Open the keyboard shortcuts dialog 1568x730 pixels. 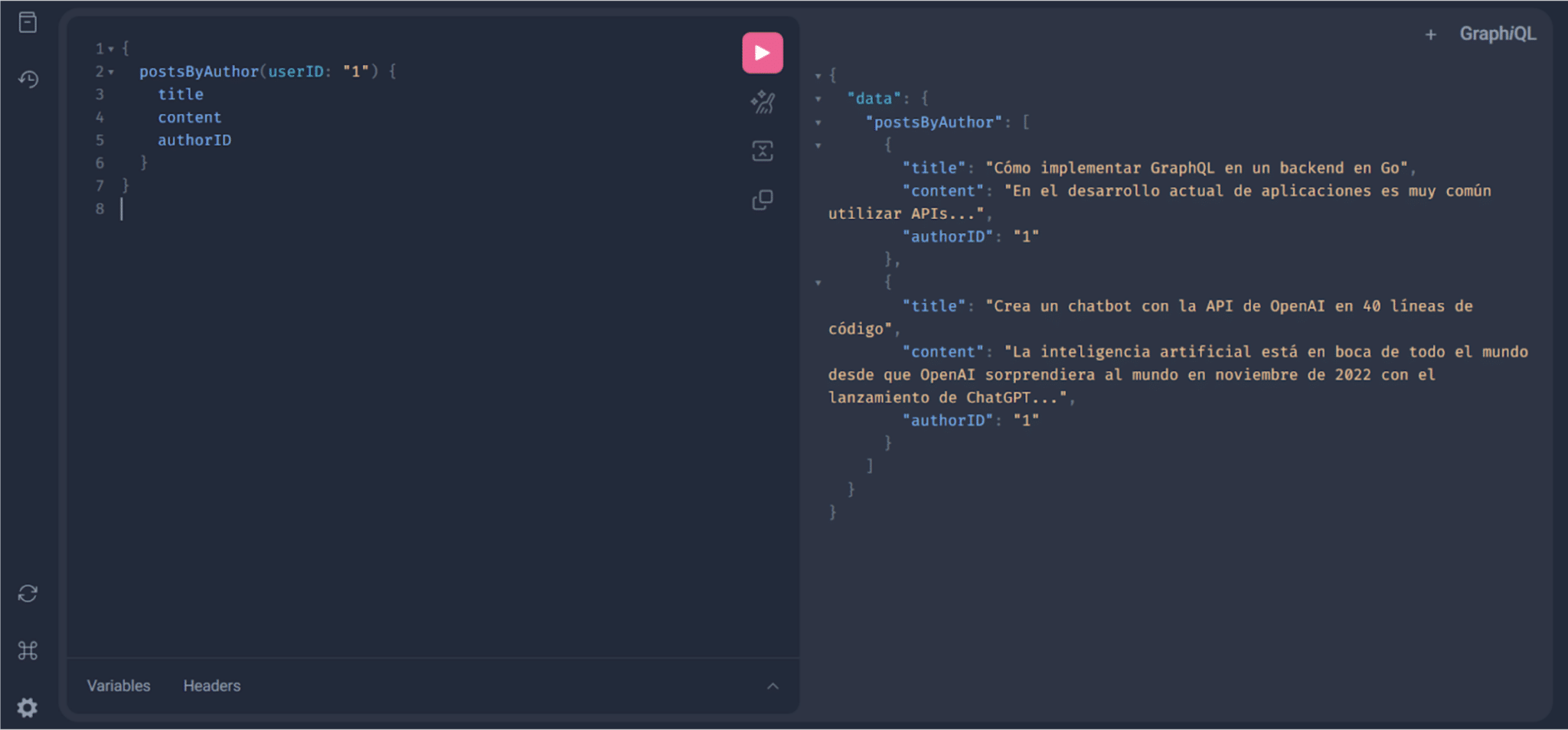28,650
